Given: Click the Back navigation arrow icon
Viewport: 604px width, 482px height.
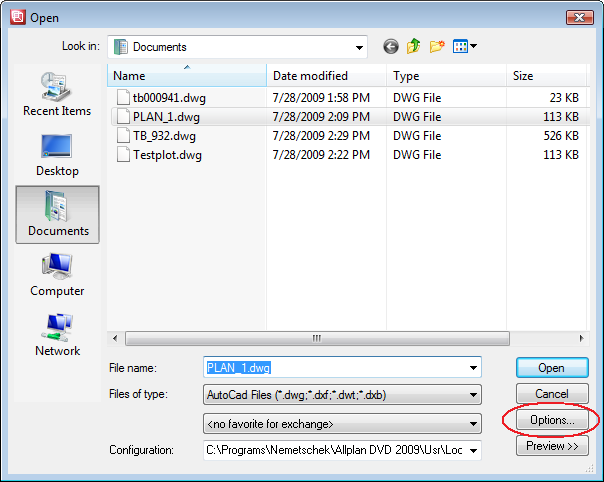Looking at the screenshot, I should tap(391, 47).
